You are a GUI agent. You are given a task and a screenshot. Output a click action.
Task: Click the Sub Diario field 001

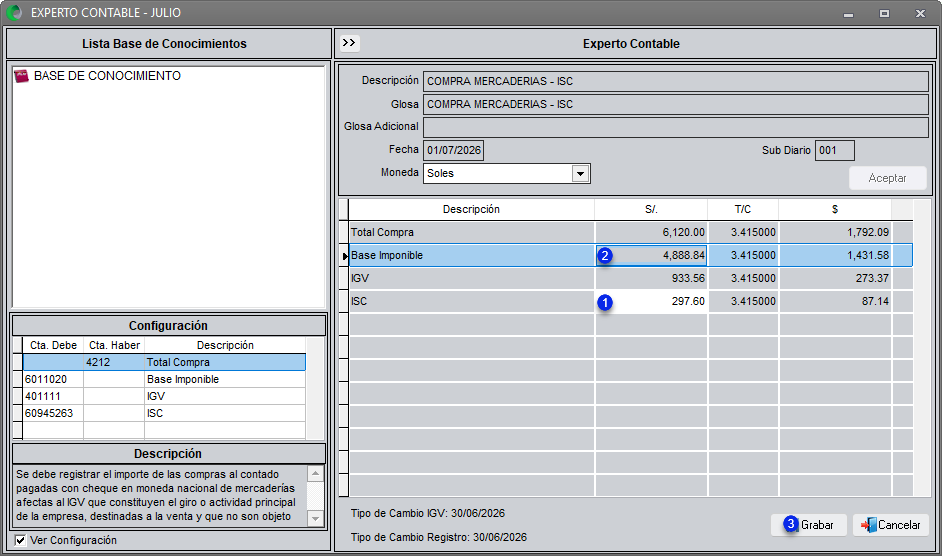[834, 150]
